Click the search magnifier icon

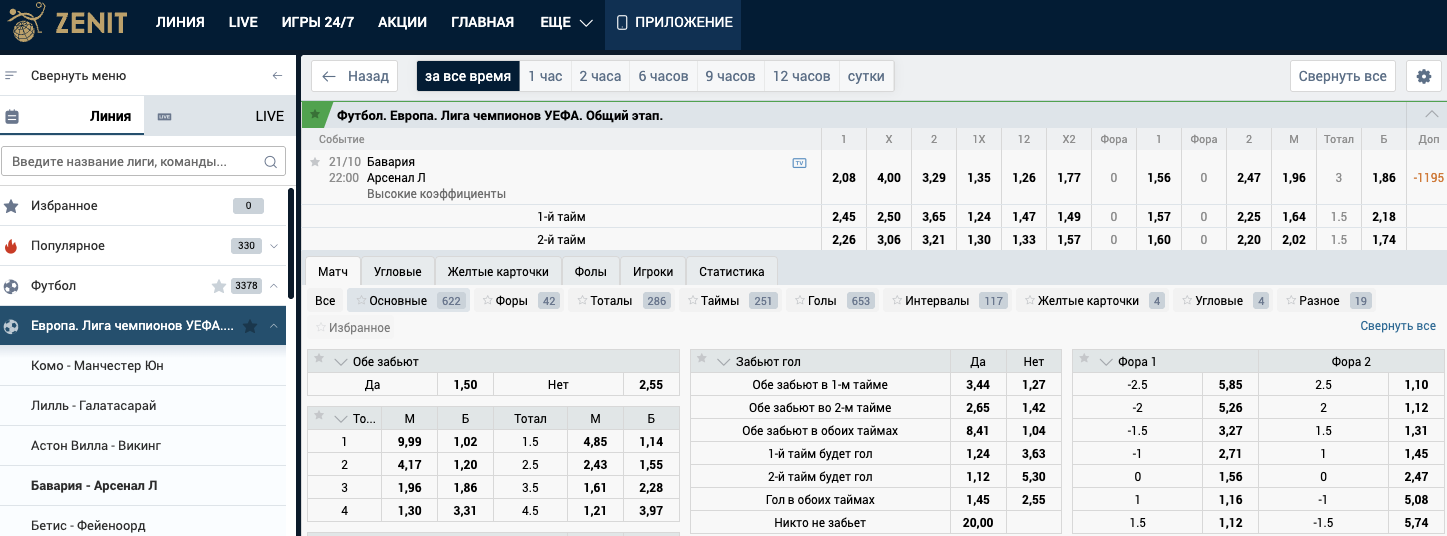coord(270,161)
